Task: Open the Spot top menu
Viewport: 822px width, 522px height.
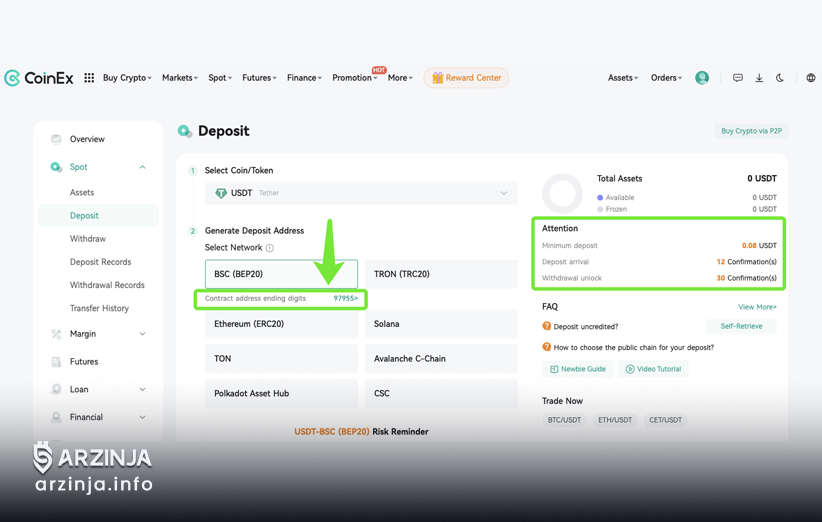Action: (220, 78)
